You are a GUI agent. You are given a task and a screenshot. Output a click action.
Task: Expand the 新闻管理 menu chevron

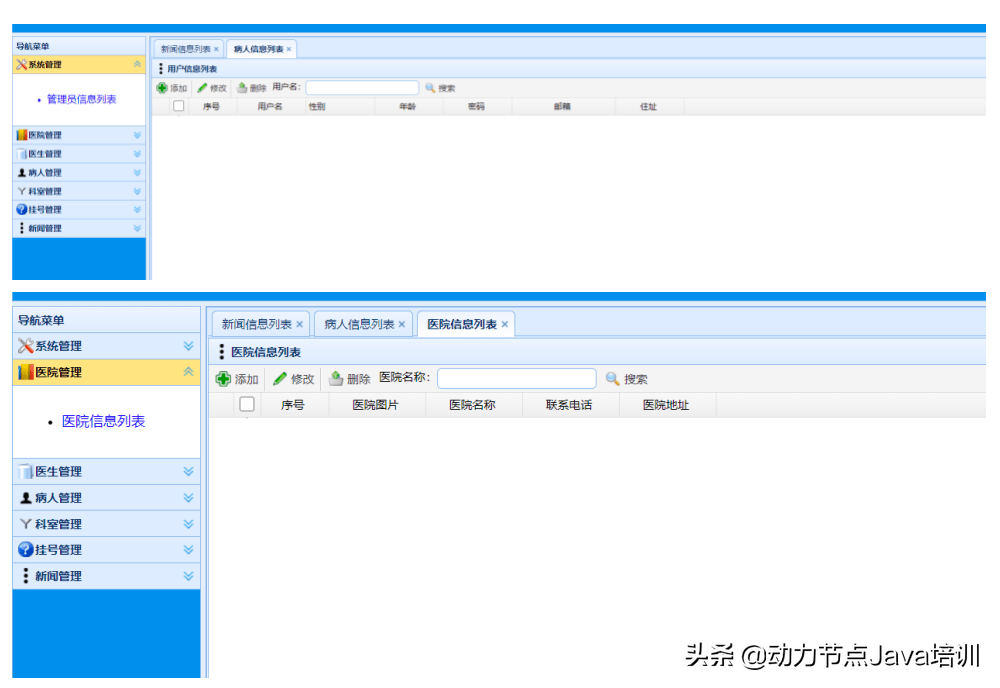(188, 575)
